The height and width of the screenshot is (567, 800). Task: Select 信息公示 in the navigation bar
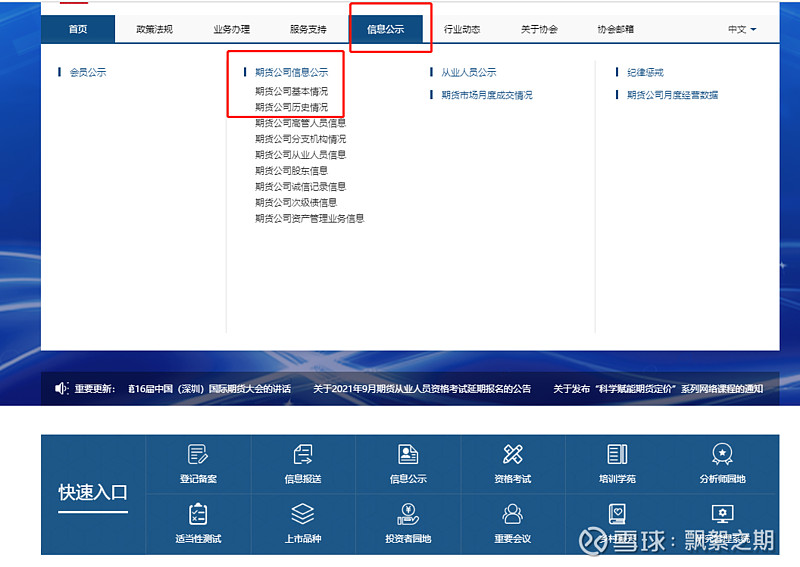[x=385, y=29]
